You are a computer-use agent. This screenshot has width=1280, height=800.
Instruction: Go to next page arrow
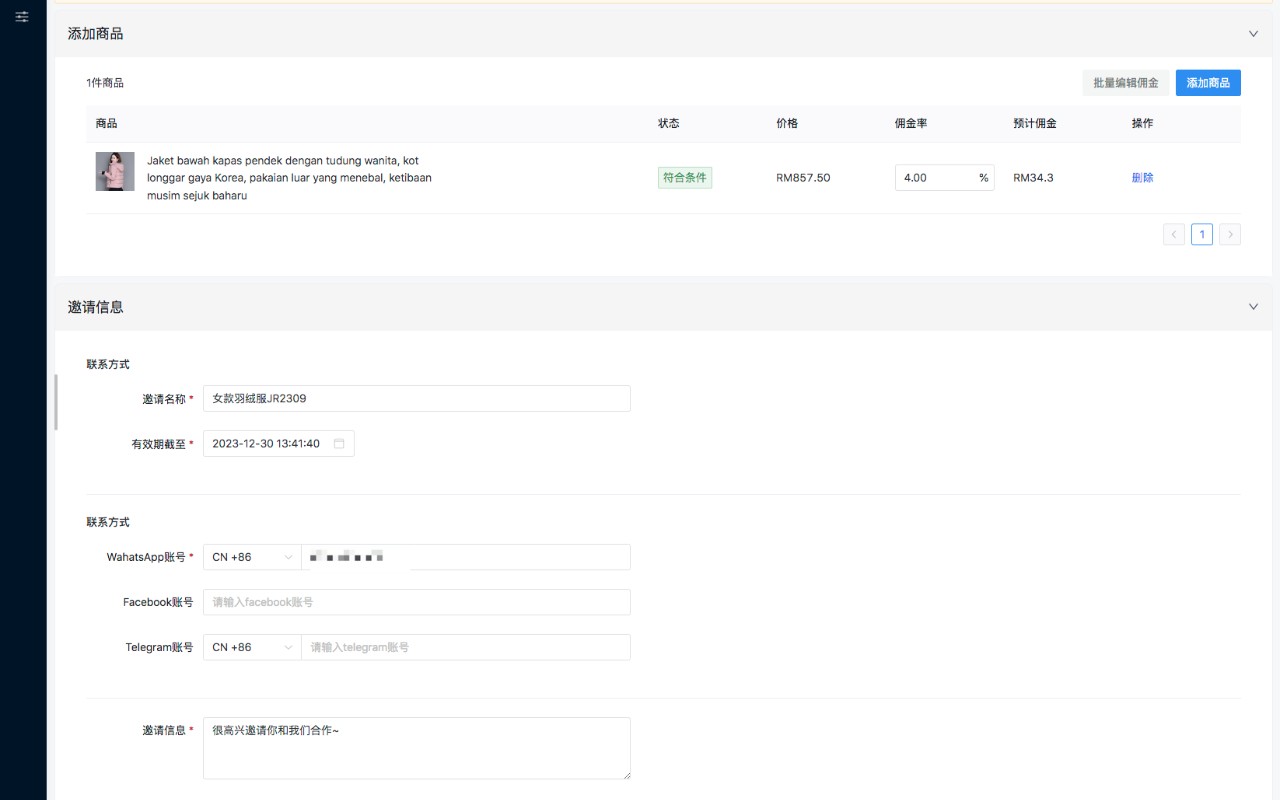[1230, 235]
